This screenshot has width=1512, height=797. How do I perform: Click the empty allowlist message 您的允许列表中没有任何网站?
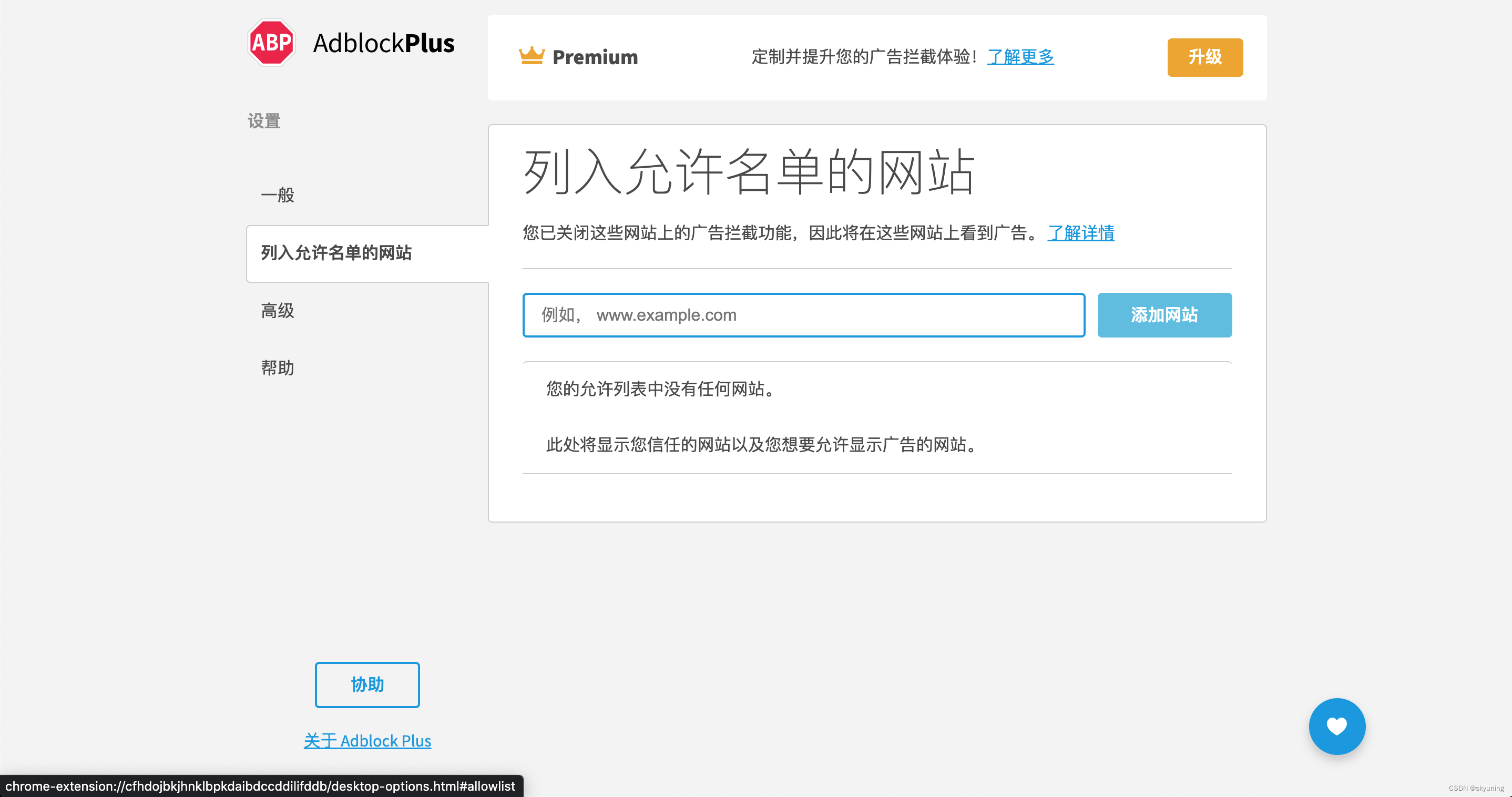click(661, 389)
